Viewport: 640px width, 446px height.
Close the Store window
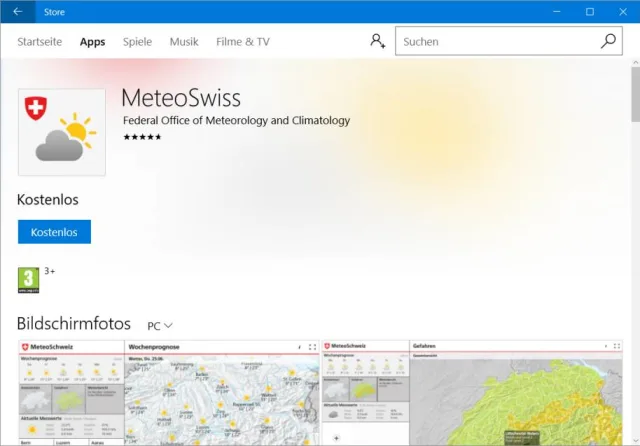tap(623, 11)
